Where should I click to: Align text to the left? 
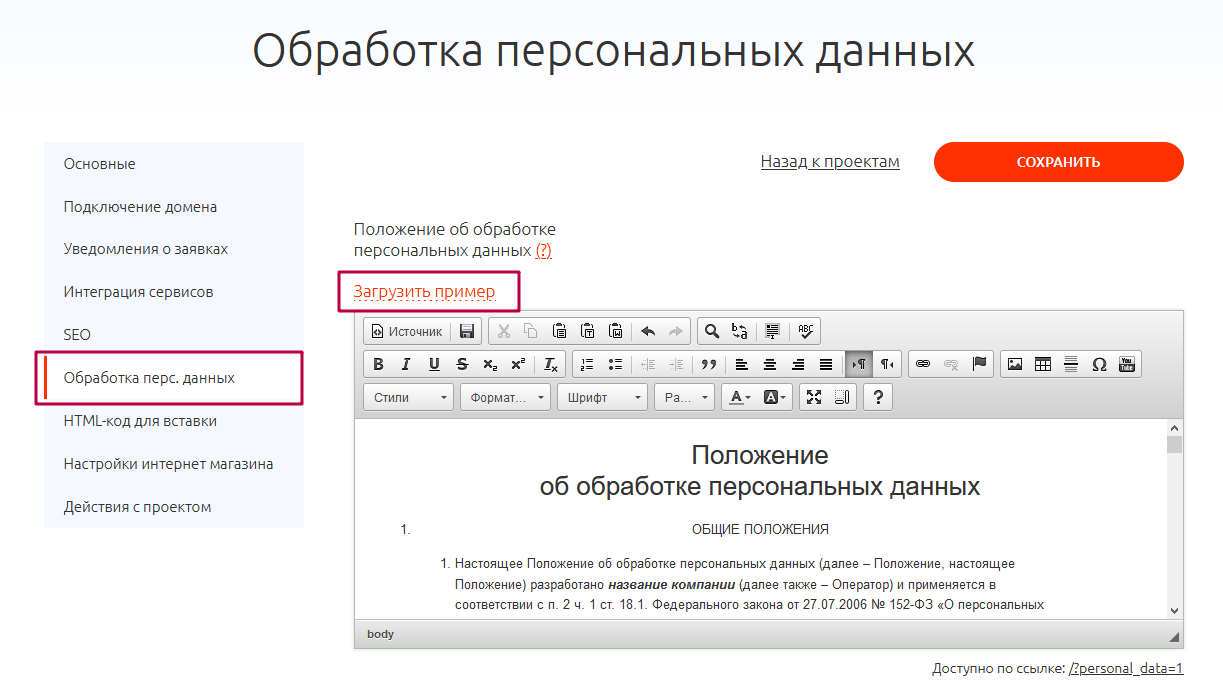click(x=741, y=364)
